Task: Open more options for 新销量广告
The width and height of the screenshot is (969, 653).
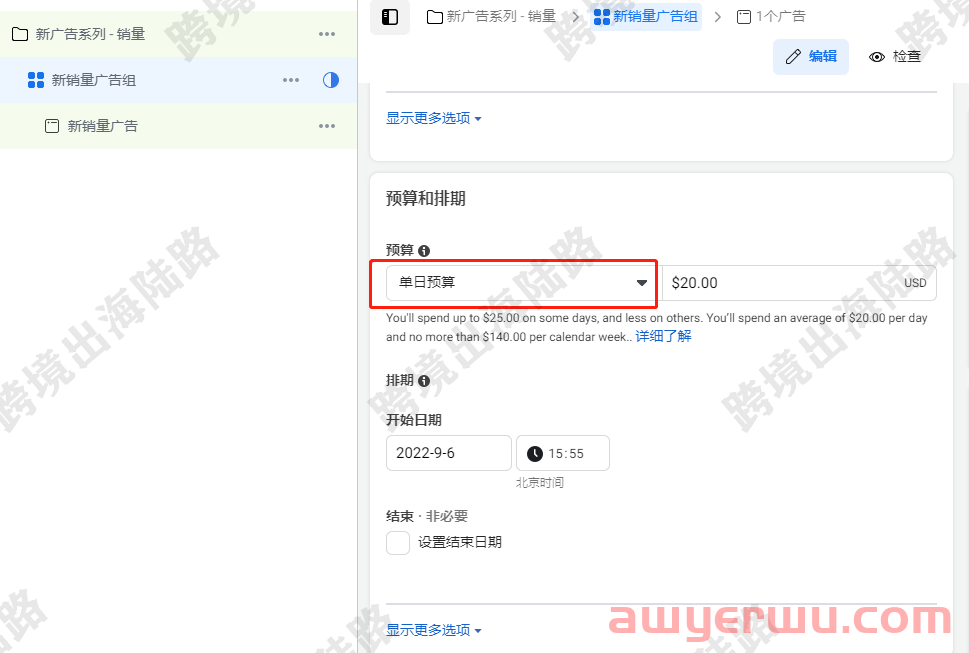Action: [327, 126]
